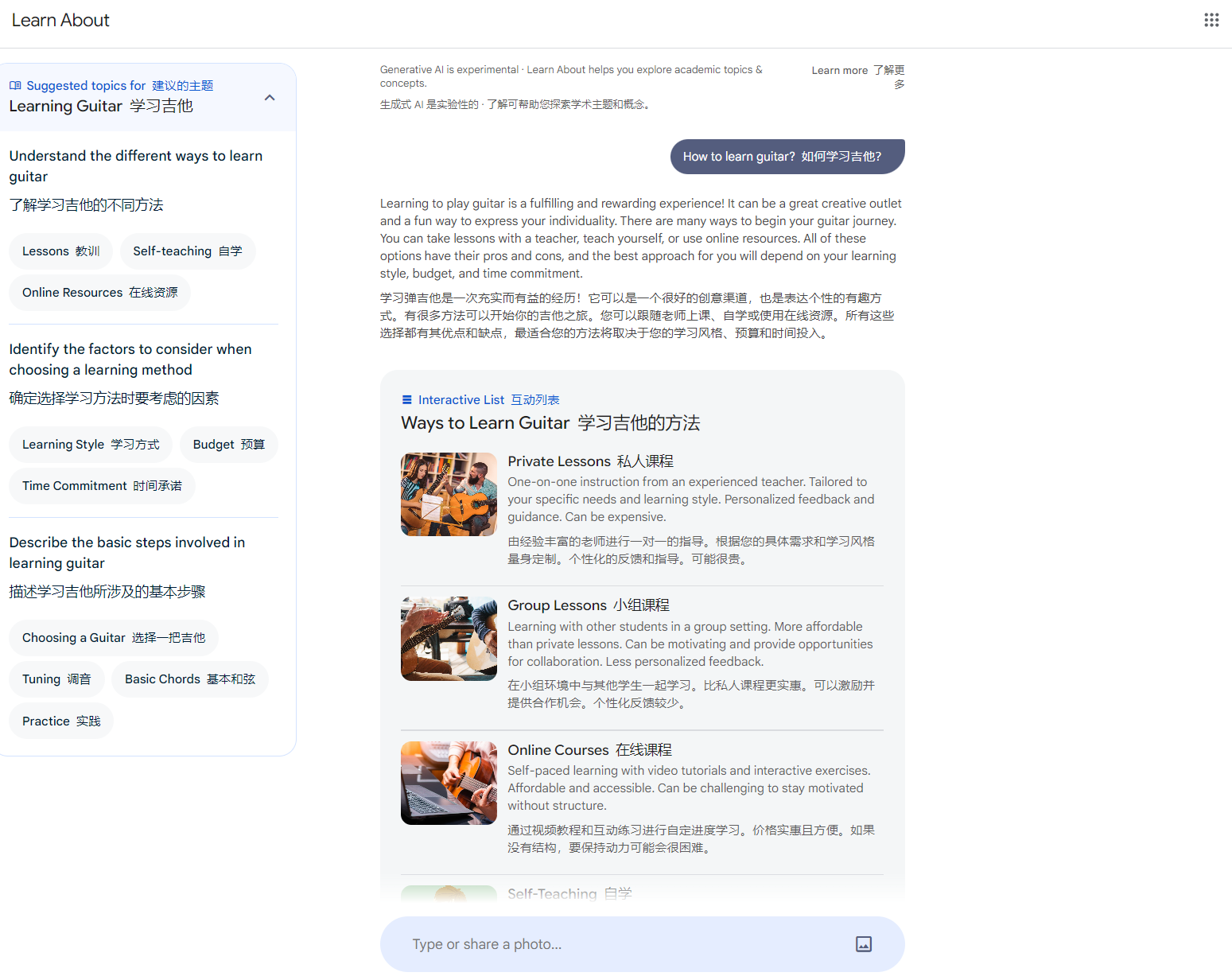
Task: Open the Group Lessons thumbnail image
Action: (x=449, y=639)
